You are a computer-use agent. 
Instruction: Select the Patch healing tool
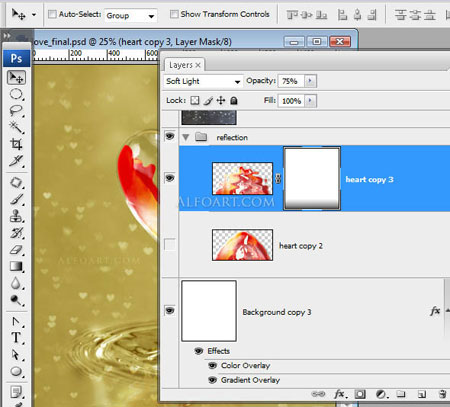click(x=16, y=183)
